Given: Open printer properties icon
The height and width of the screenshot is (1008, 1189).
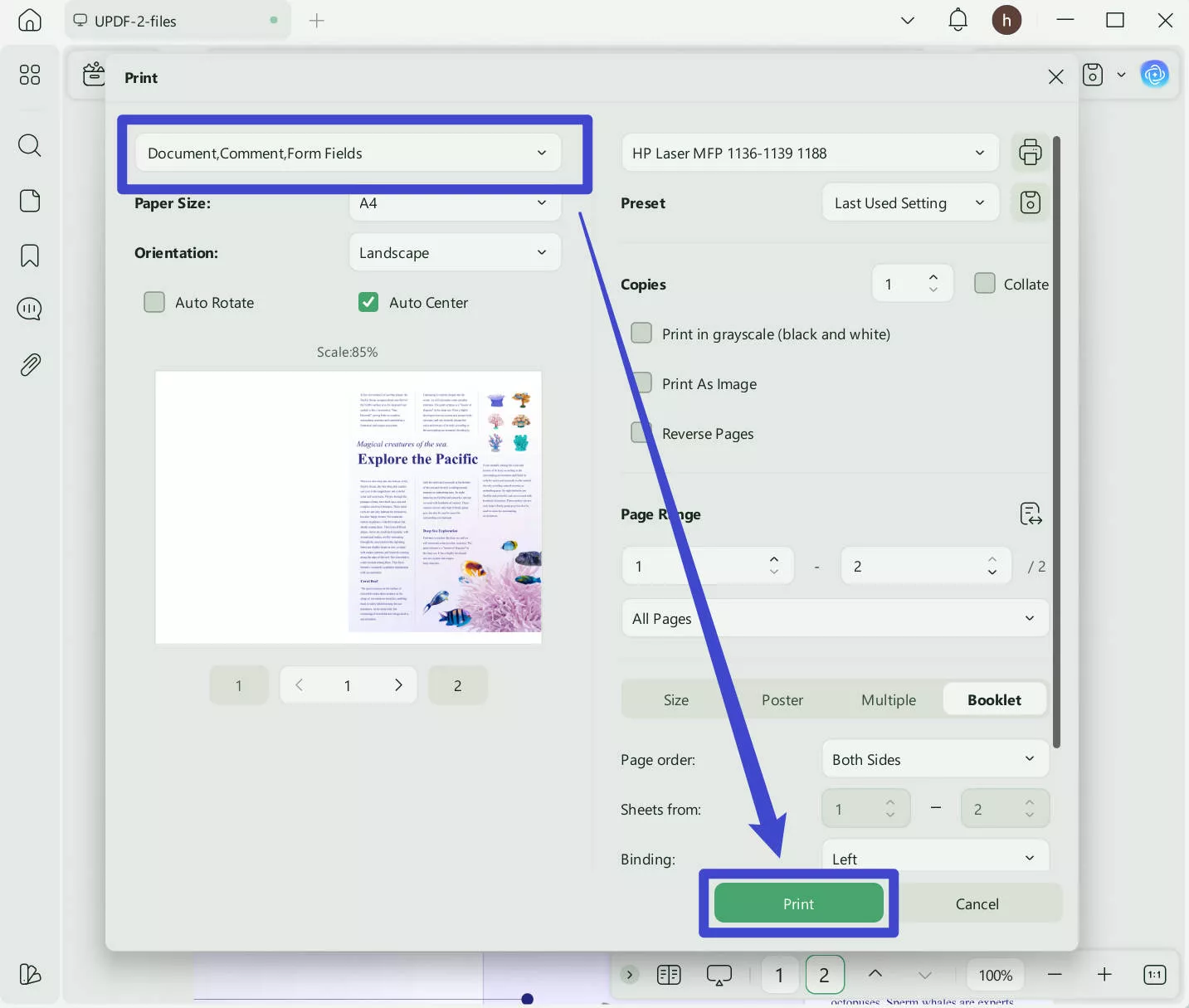Looking at the screenshot, I should [x=1031, y=153].
